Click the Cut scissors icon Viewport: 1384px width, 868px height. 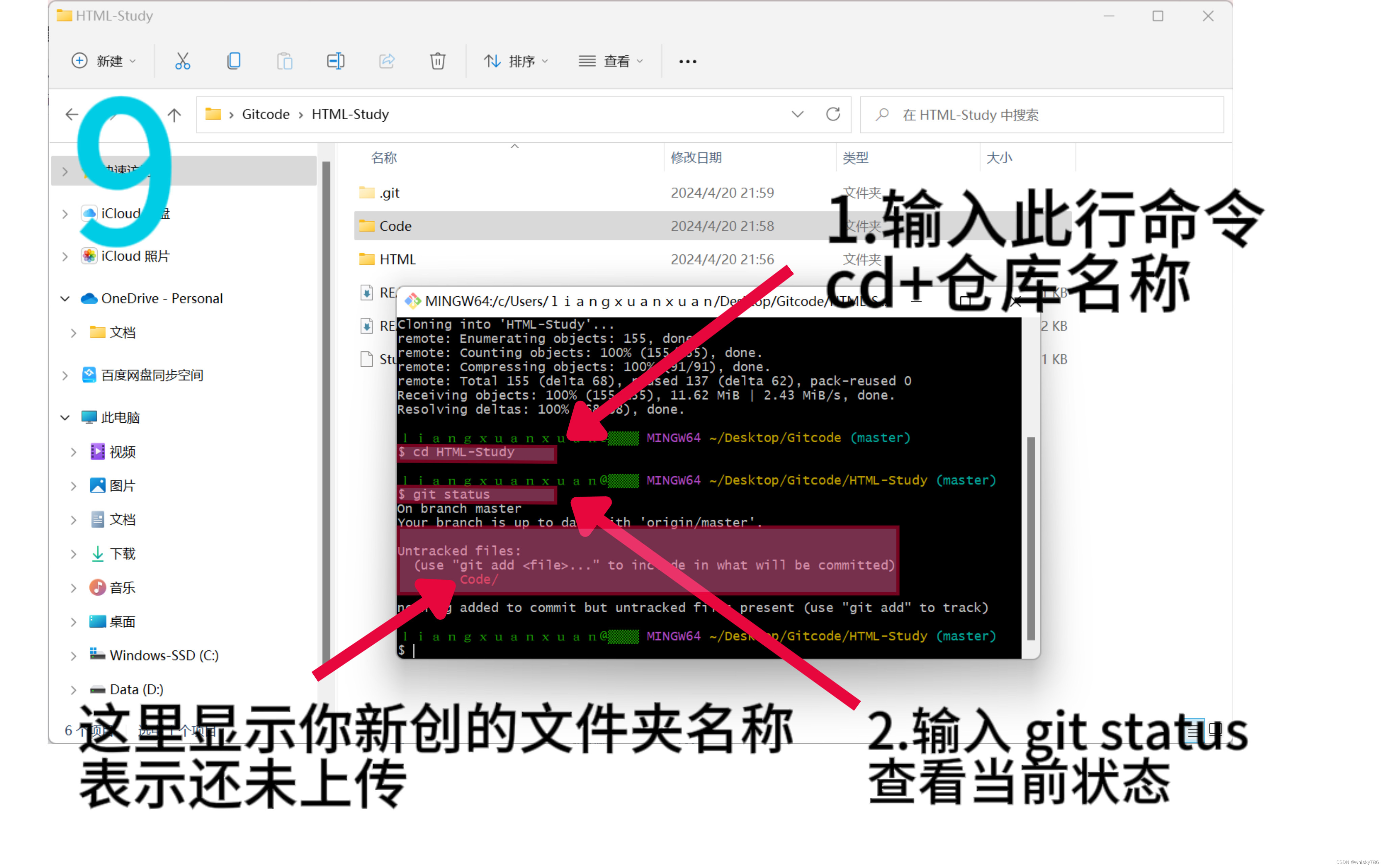coord(182,61)
